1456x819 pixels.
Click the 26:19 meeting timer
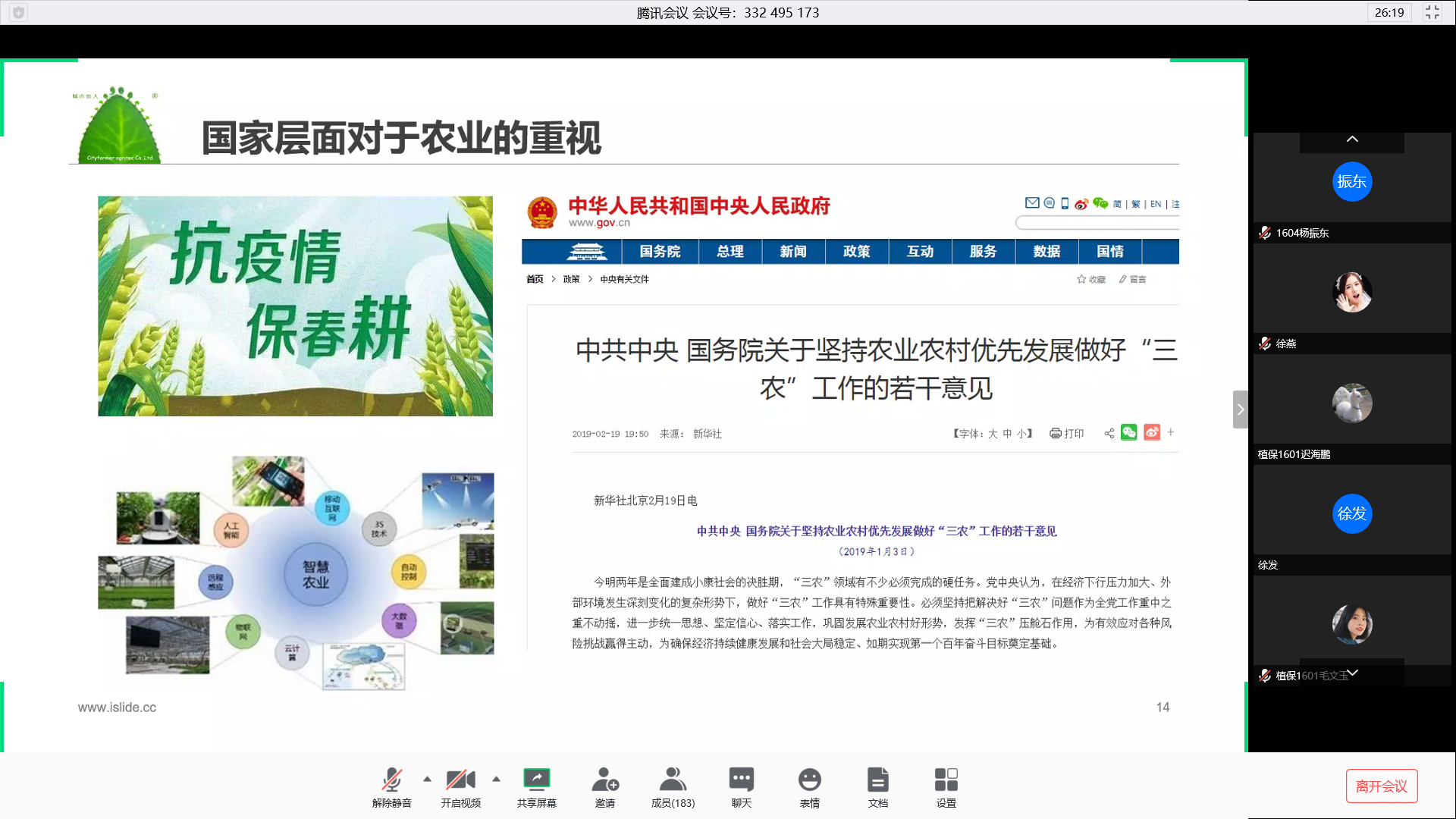1389,12
